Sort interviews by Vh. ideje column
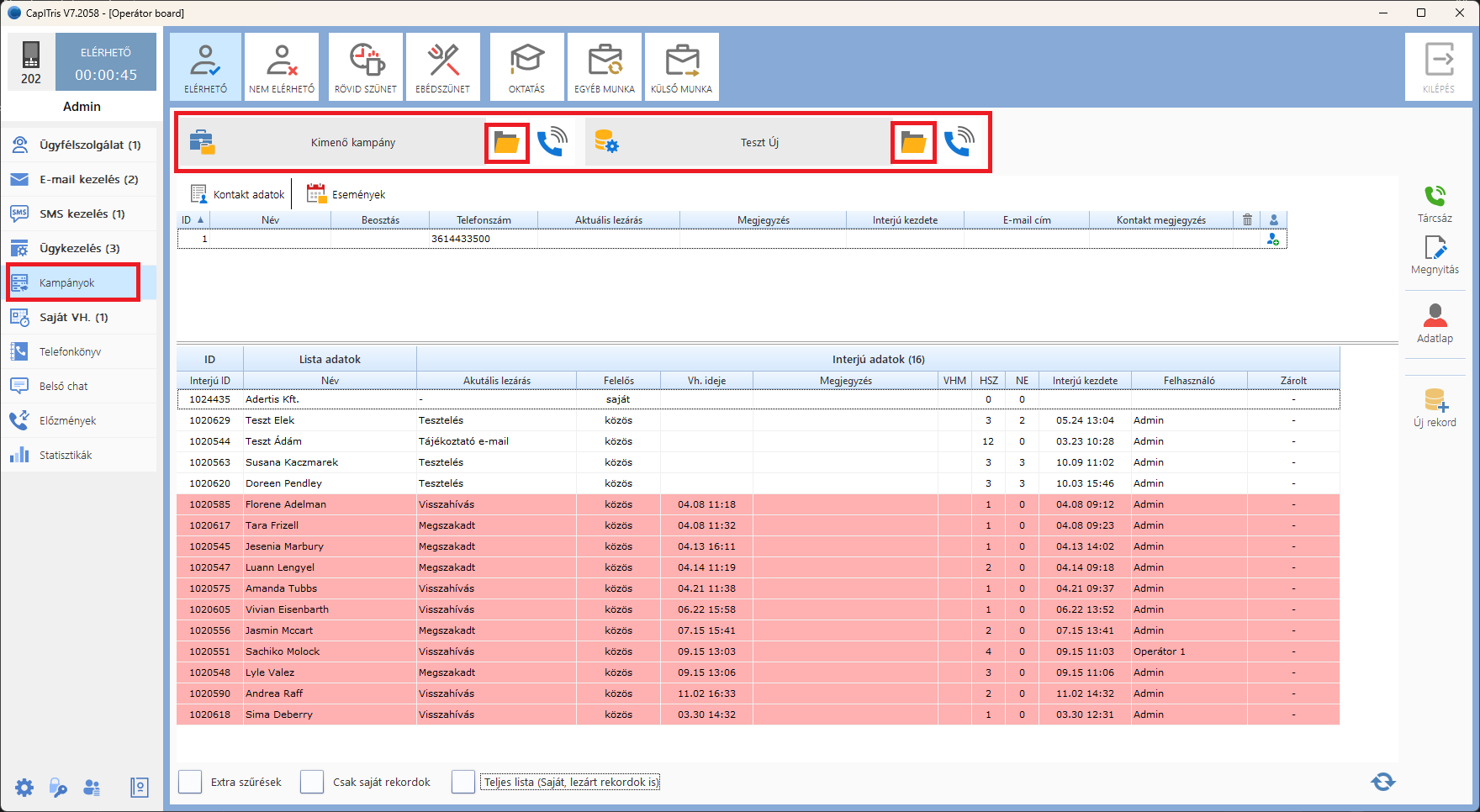 (x=706, y=381)
